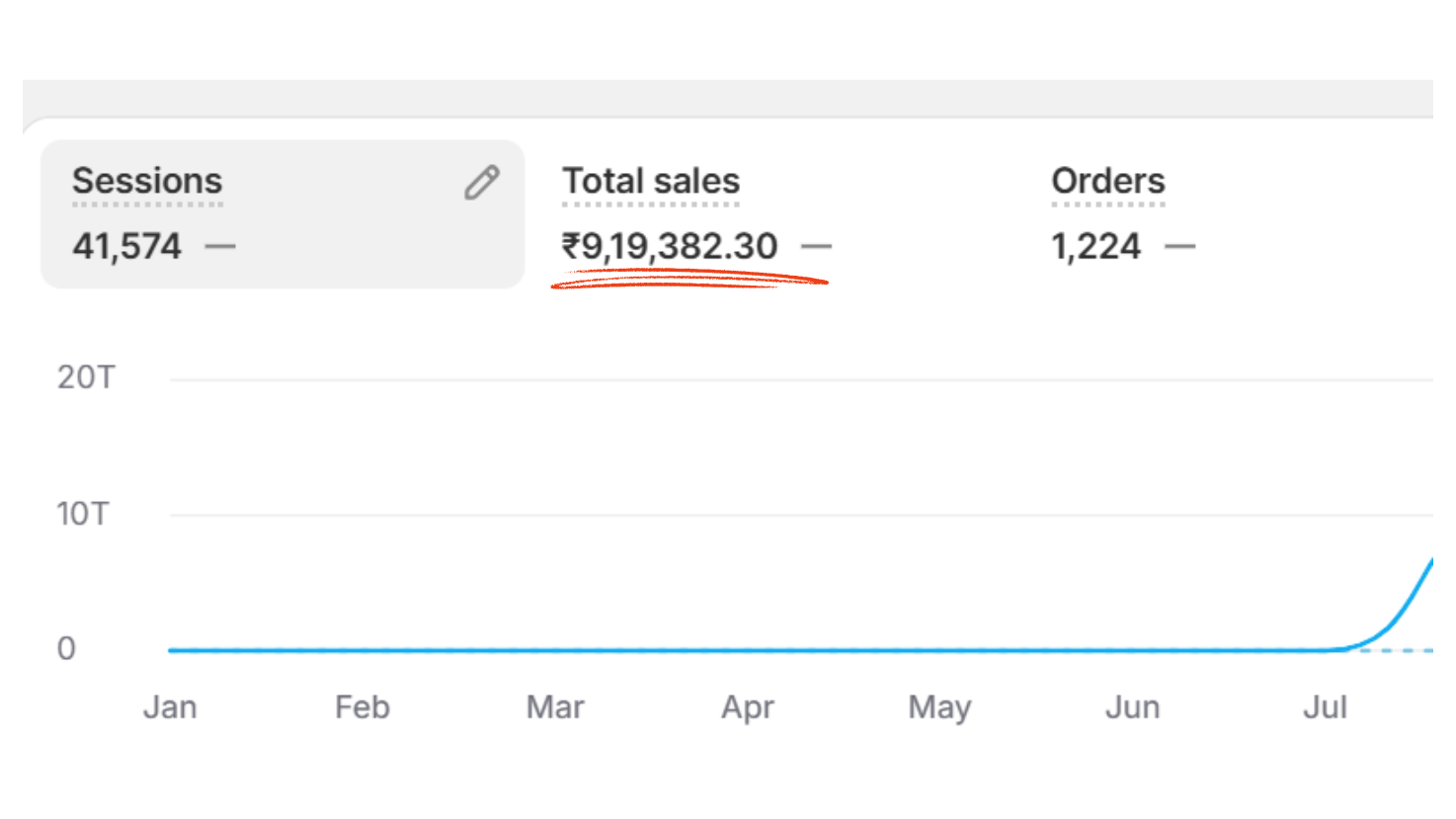1456x819 pixels.
Task: Click the Total sales amount ₹9,19,382.30
Action: click(x=670, y=246)
